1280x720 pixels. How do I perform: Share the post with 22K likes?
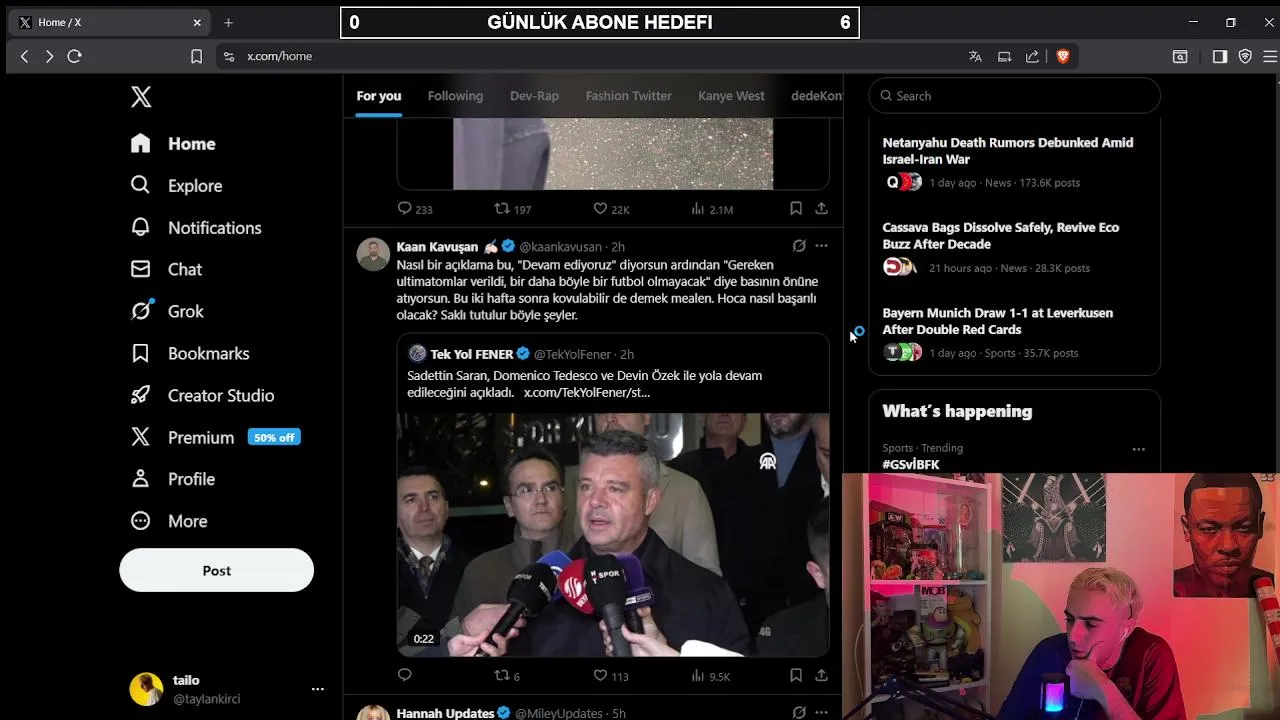pos(821,209)
